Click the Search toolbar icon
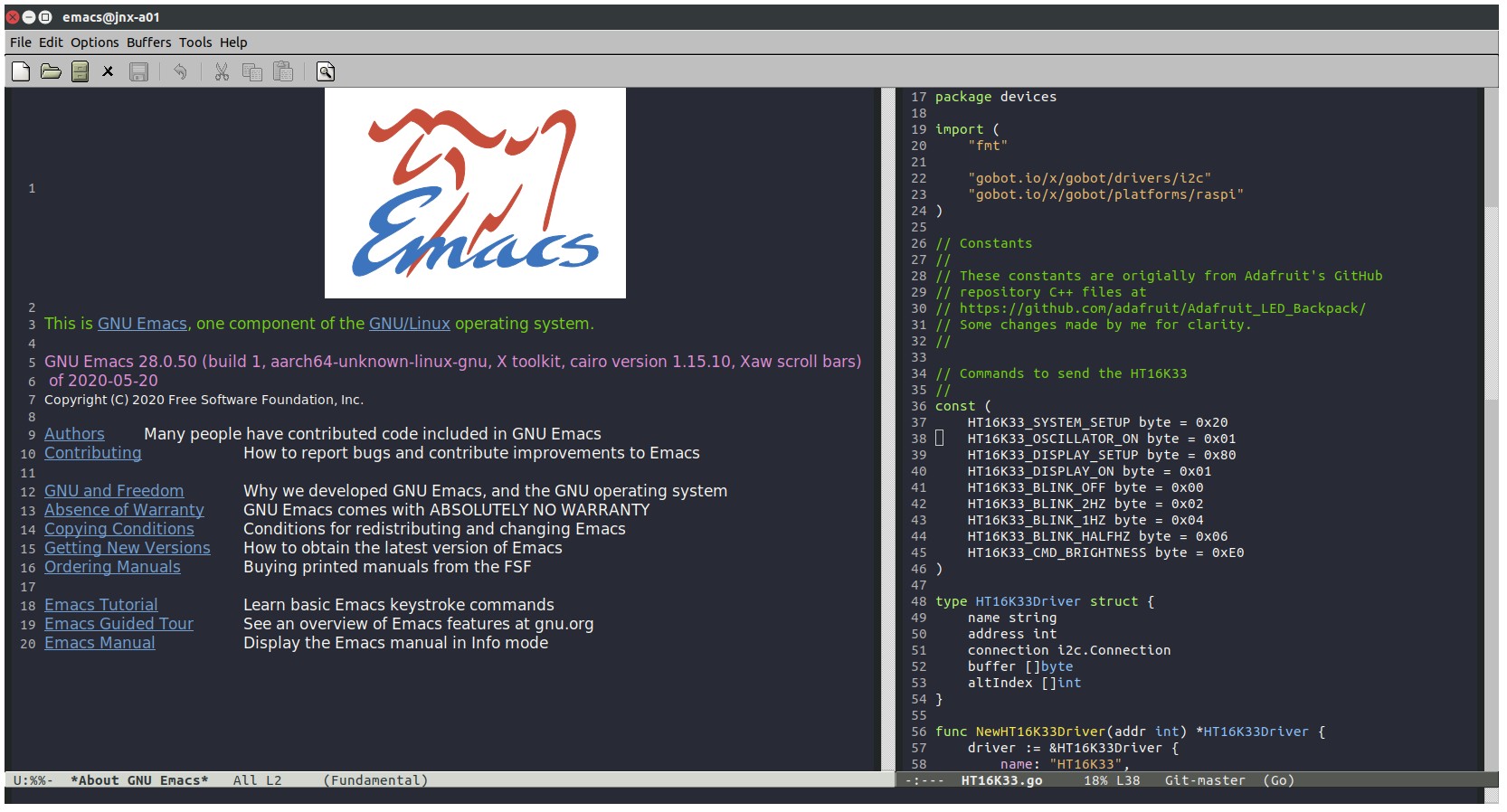This screenshot has height=812, width=1507. [x=326, y=71]
